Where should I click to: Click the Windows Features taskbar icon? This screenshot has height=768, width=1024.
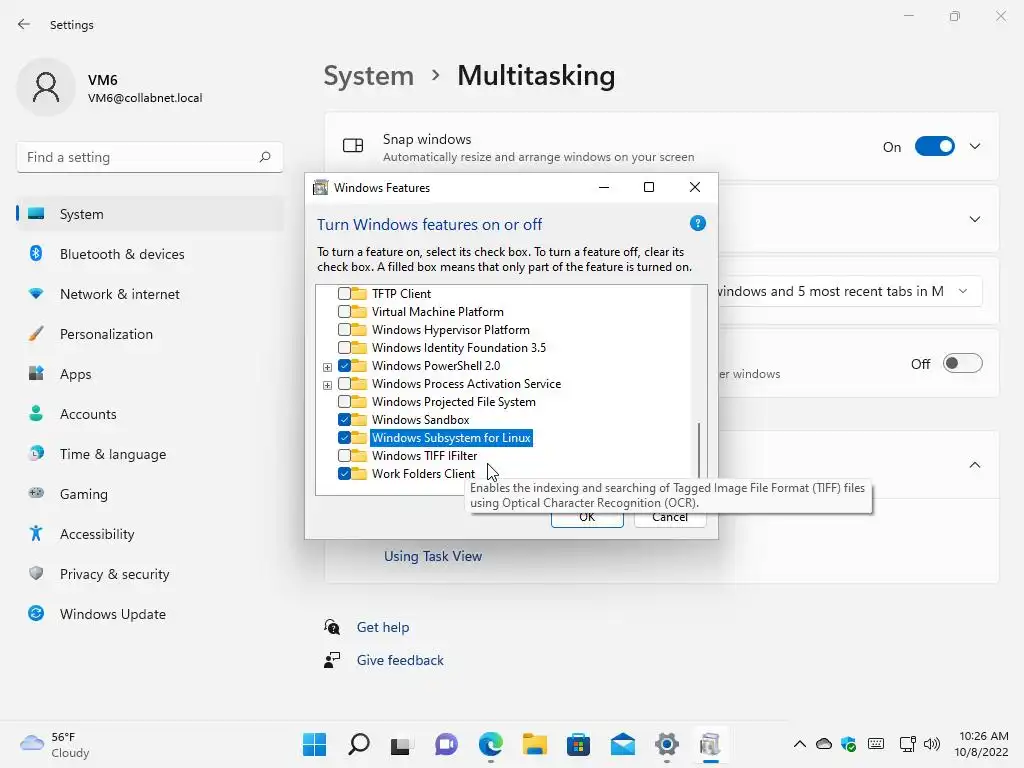click(x=710, y=744)
